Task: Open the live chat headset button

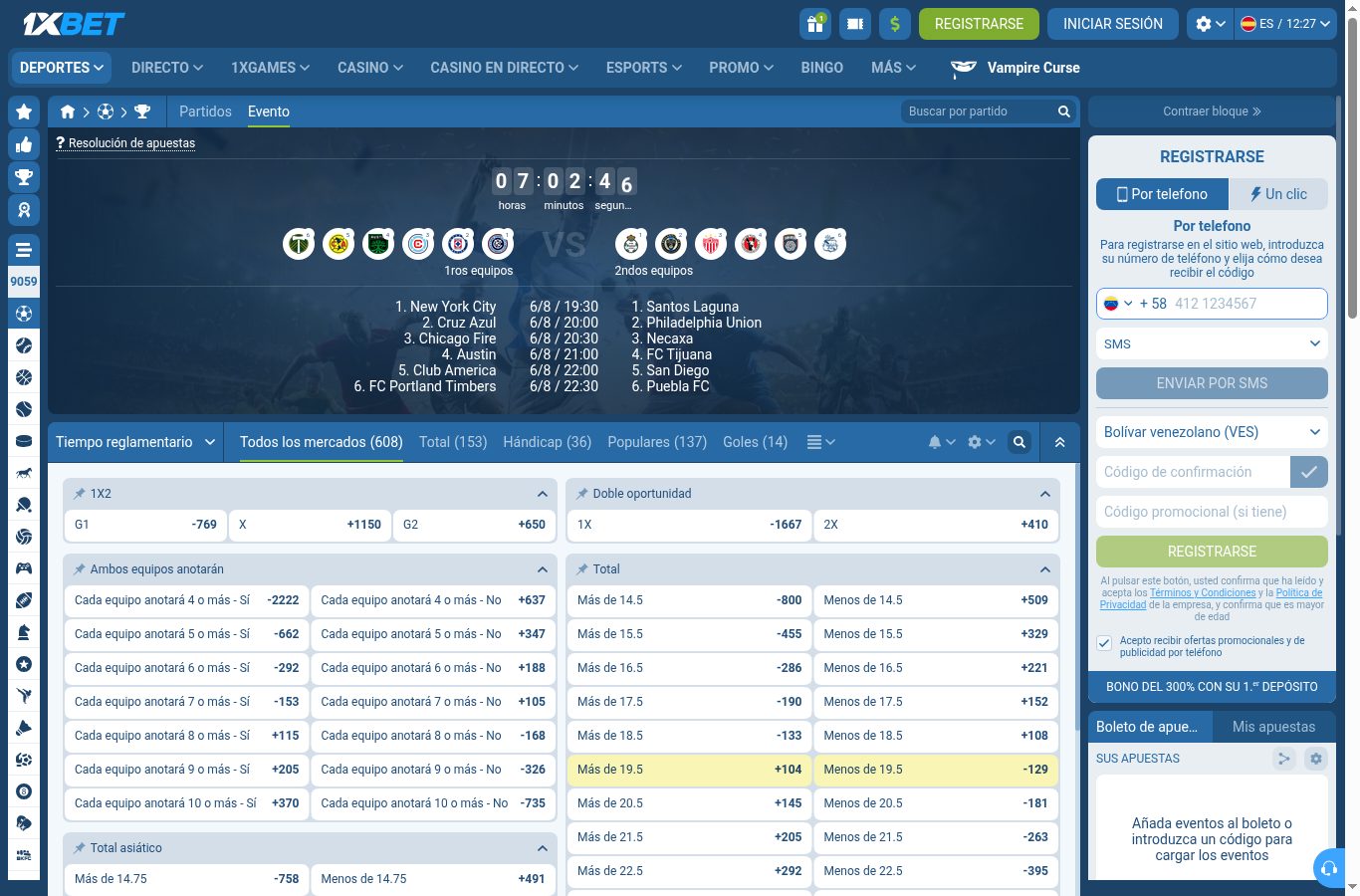Action: tap(1328, 868)
